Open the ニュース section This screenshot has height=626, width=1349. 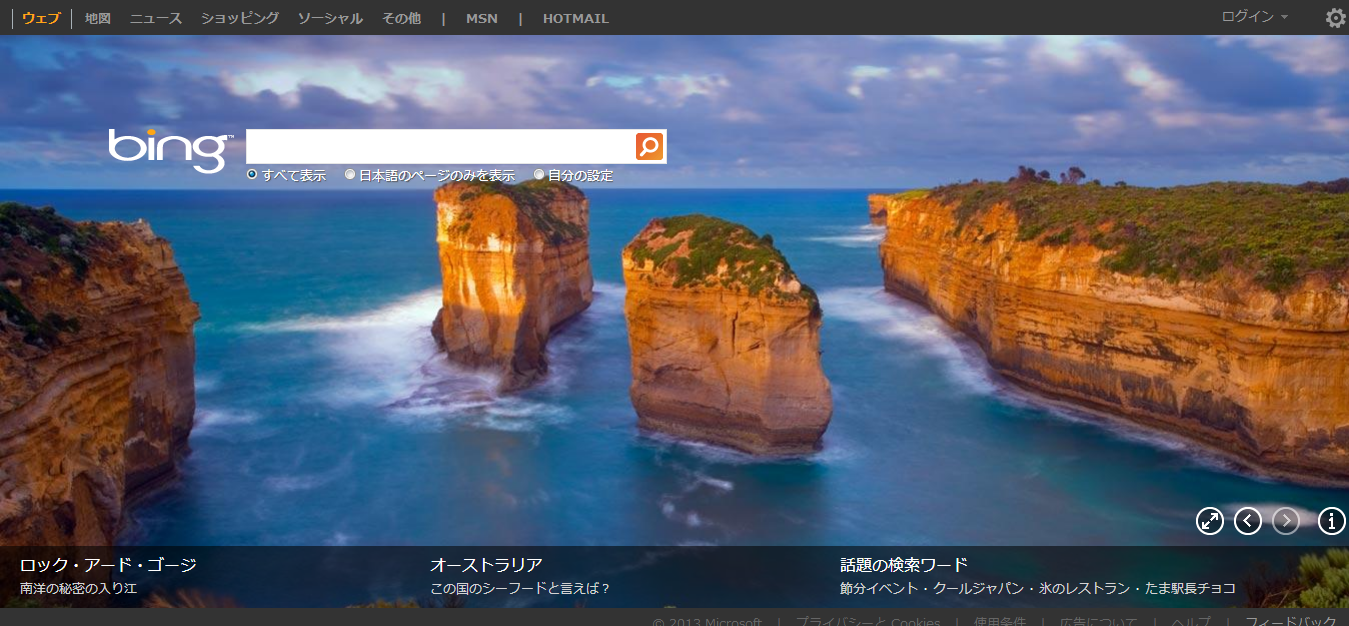click(x=156, y=18)
